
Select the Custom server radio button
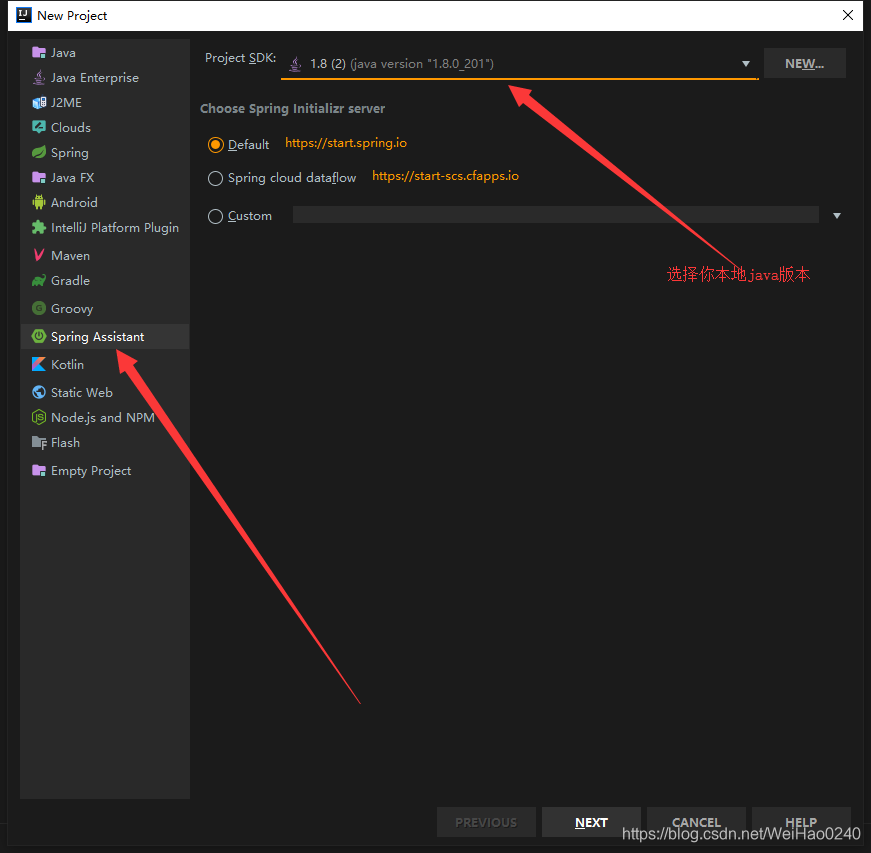(x=216, y=216)
